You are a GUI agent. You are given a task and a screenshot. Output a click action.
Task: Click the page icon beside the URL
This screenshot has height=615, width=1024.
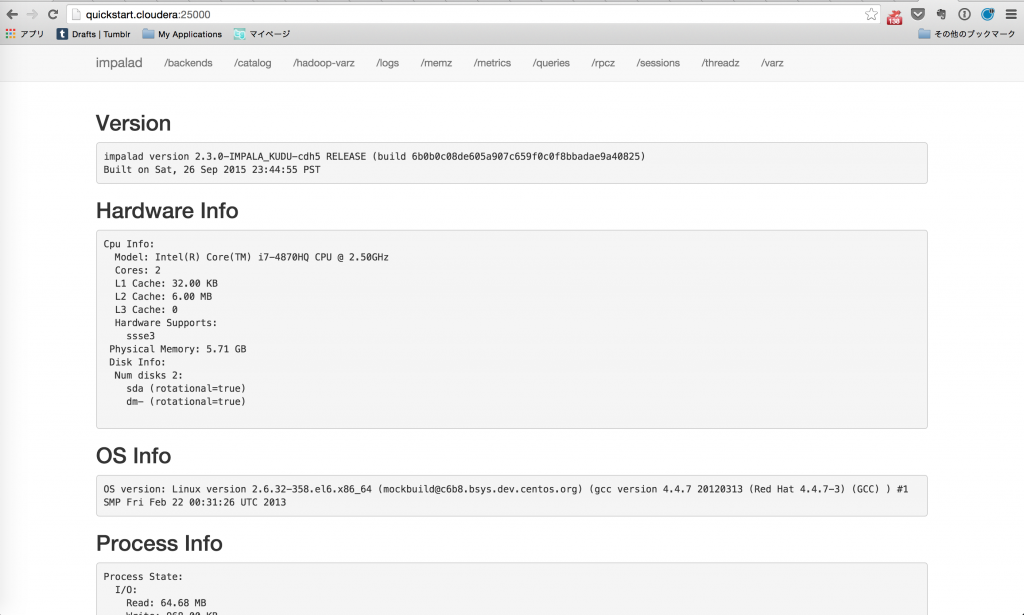tap(76, 14)
